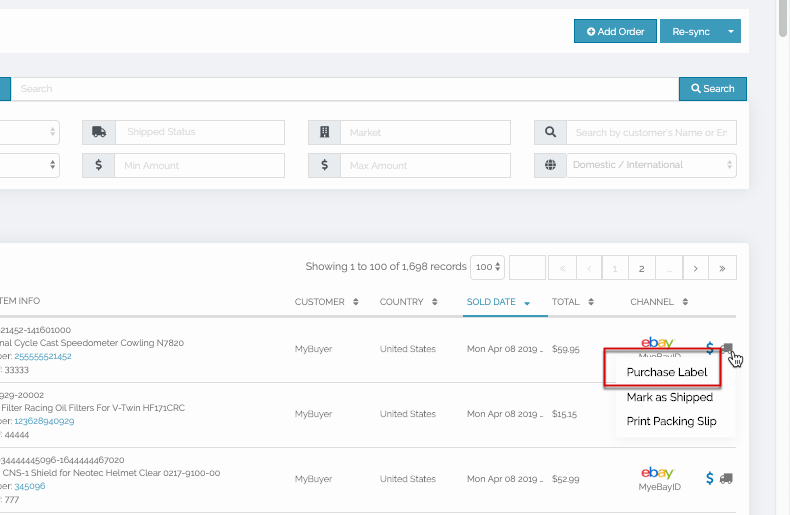Click the truck shipping icon on $59.95 order
This screenshot has height=515, width=790.
[x=727, y=348]
